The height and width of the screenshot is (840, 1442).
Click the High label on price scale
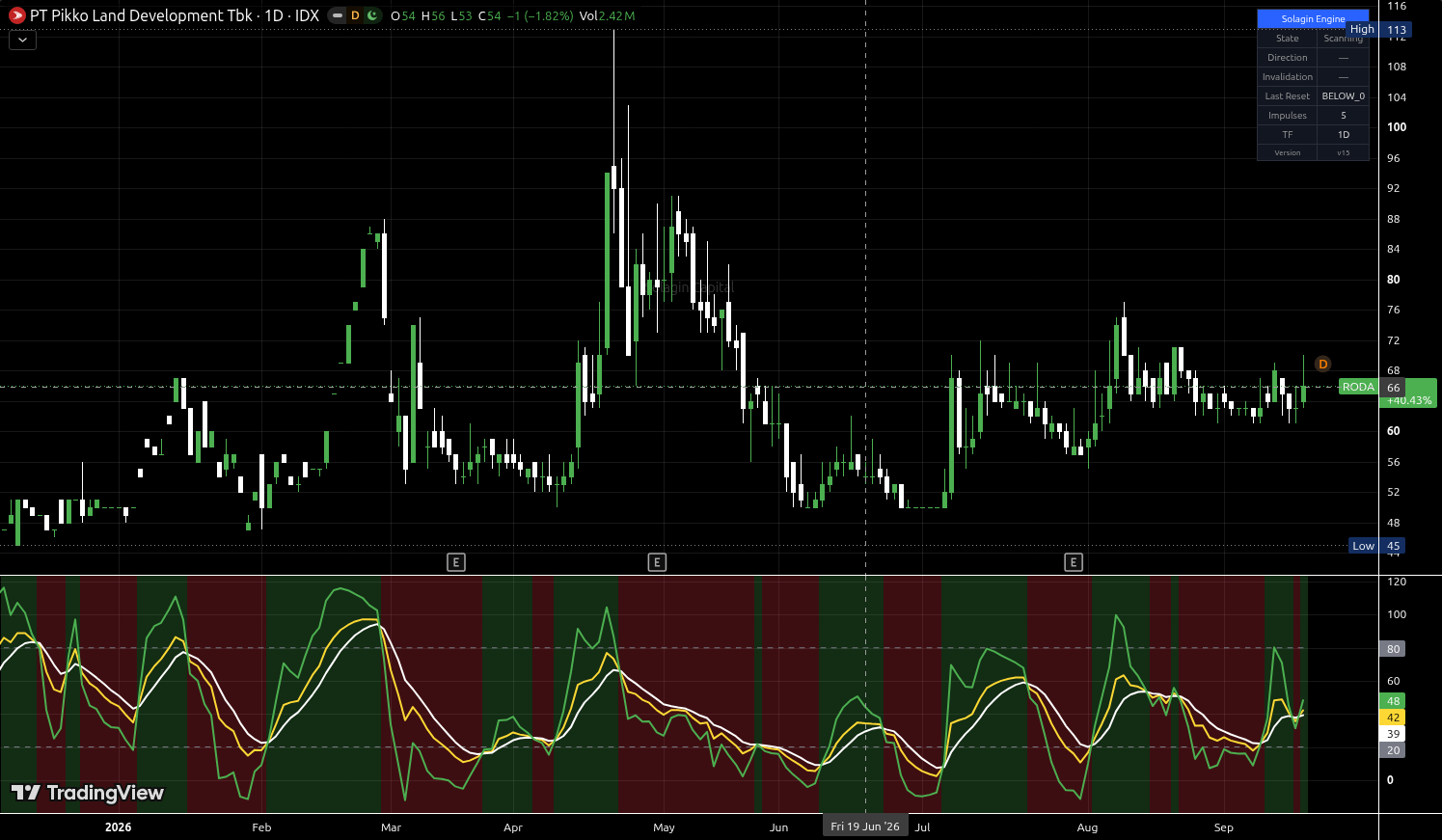point(1362,30)
